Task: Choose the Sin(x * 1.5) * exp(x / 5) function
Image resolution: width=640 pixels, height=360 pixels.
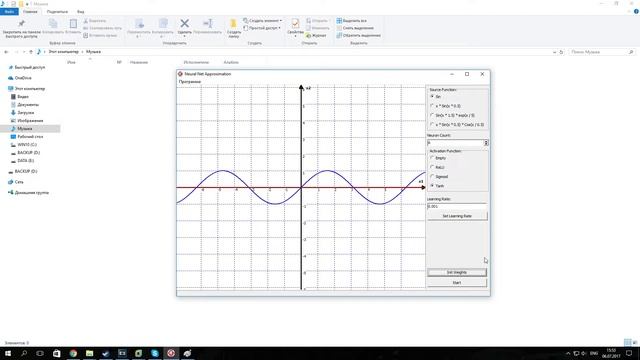Action: (x=432, y=115)
